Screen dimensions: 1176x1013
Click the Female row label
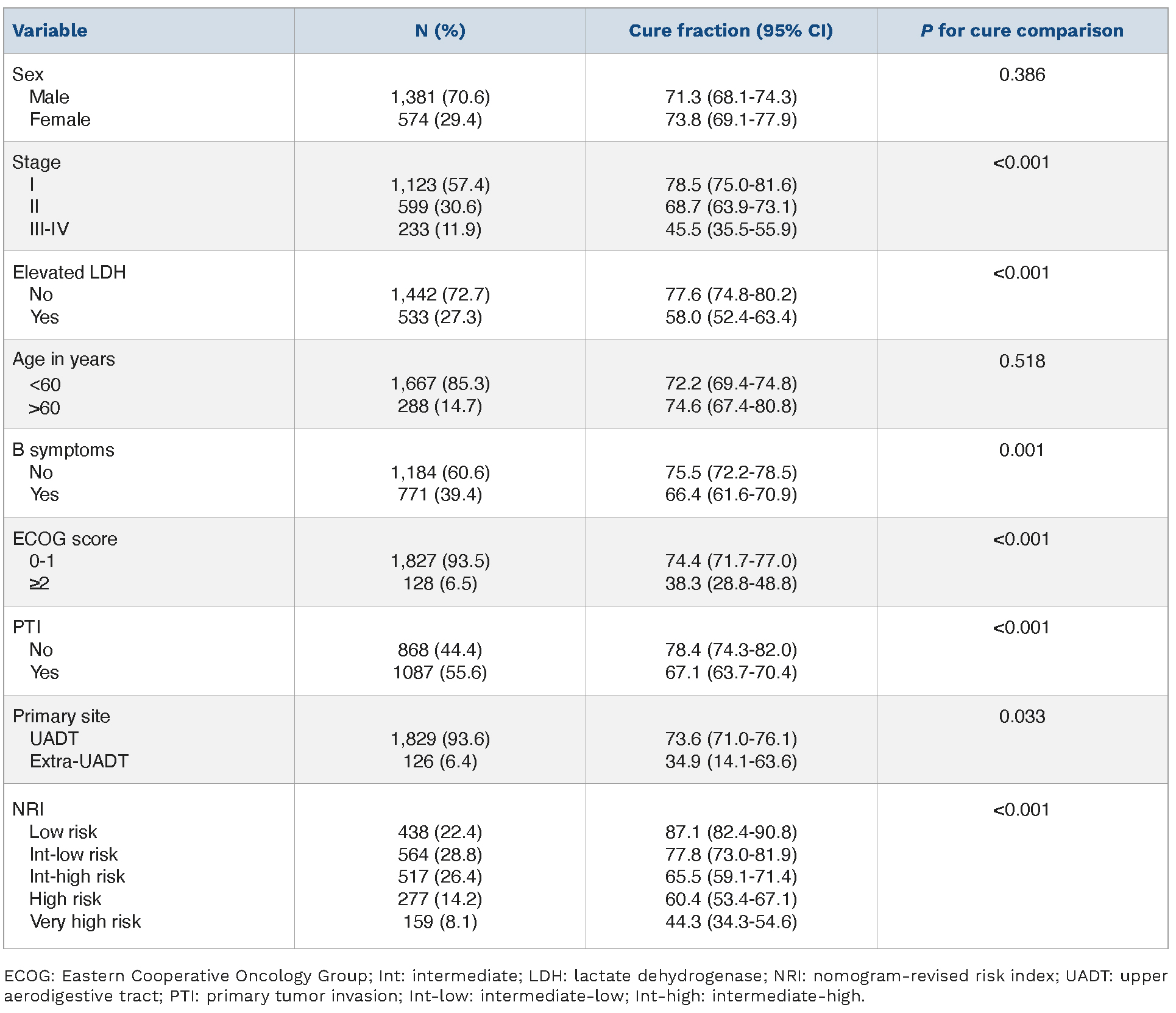[x=60, y=119]
